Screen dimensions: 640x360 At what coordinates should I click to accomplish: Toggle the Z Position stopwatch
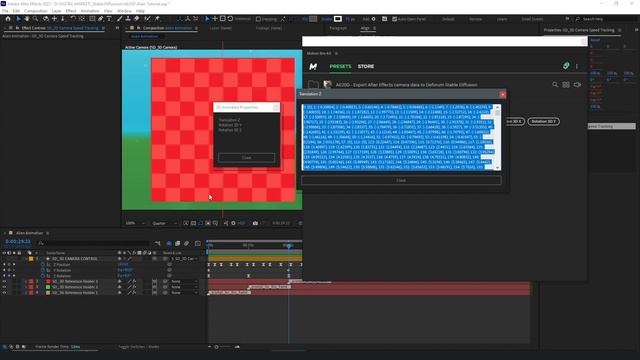point(42,264)
